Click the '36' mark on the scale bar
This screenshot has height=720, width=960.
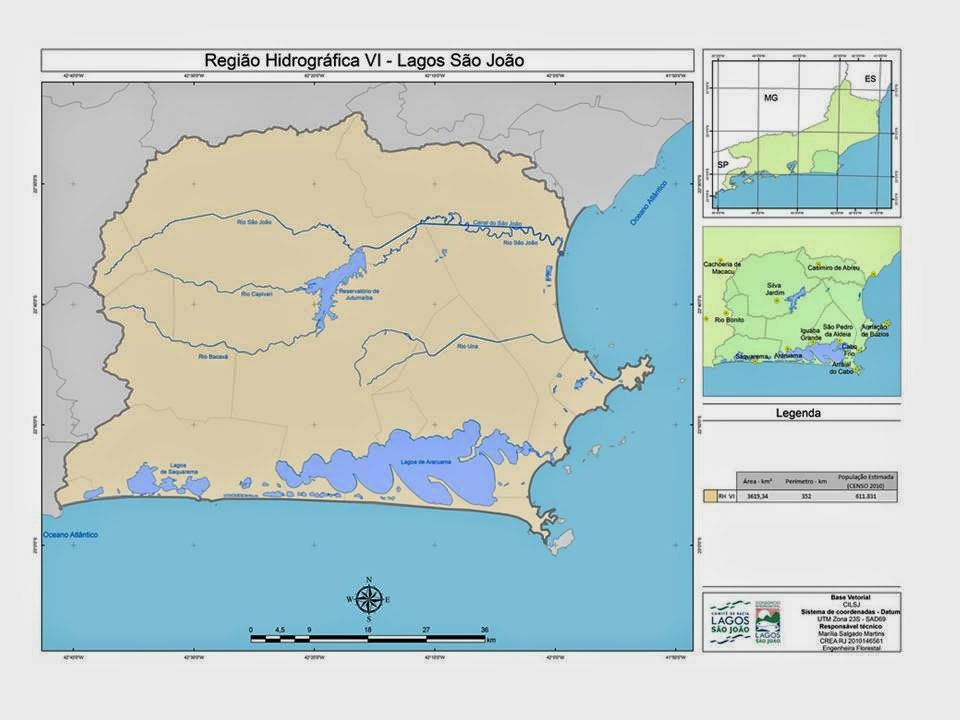(x=484, y=629)
